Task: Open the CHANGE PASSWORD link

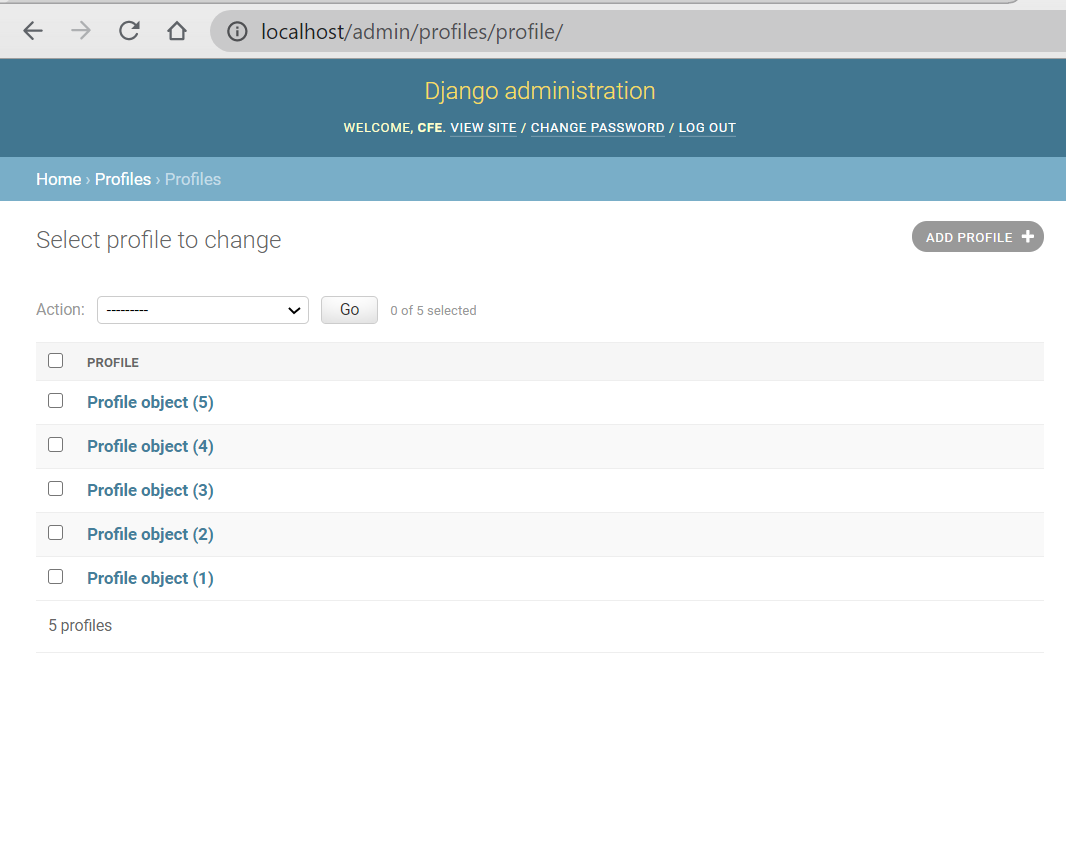Action: (598, 128)
